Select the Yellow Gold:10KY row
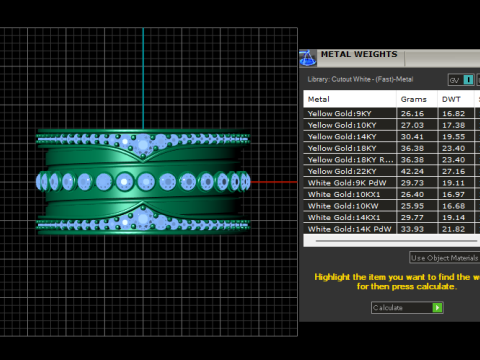Viewport: 480px width, 360px height. click(x=392, y=125)
